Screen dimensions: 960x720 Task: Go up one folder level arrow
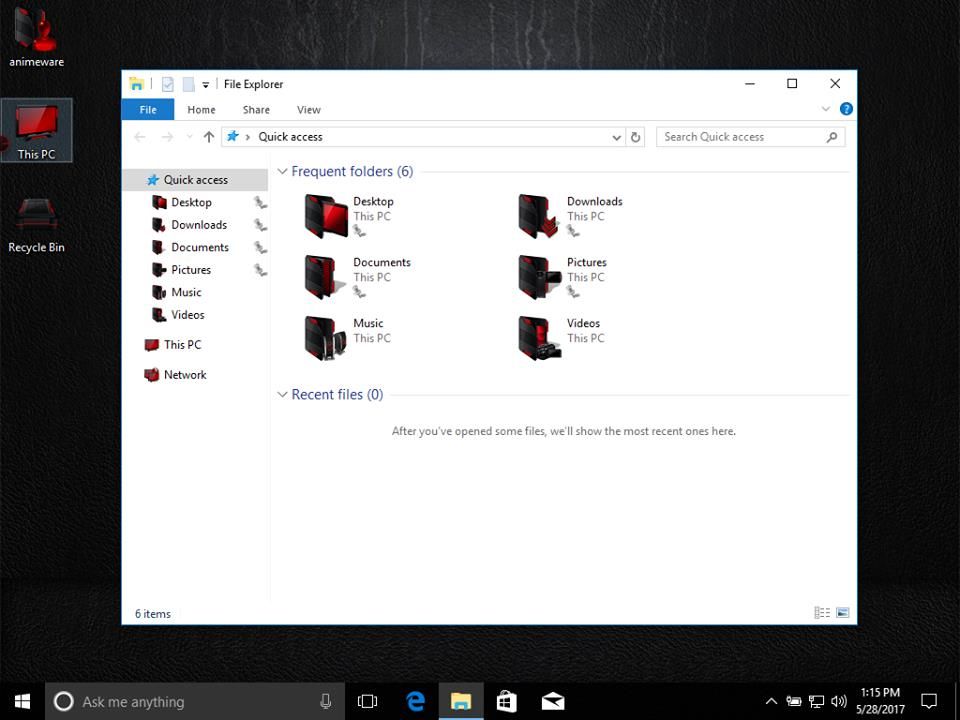208,137
